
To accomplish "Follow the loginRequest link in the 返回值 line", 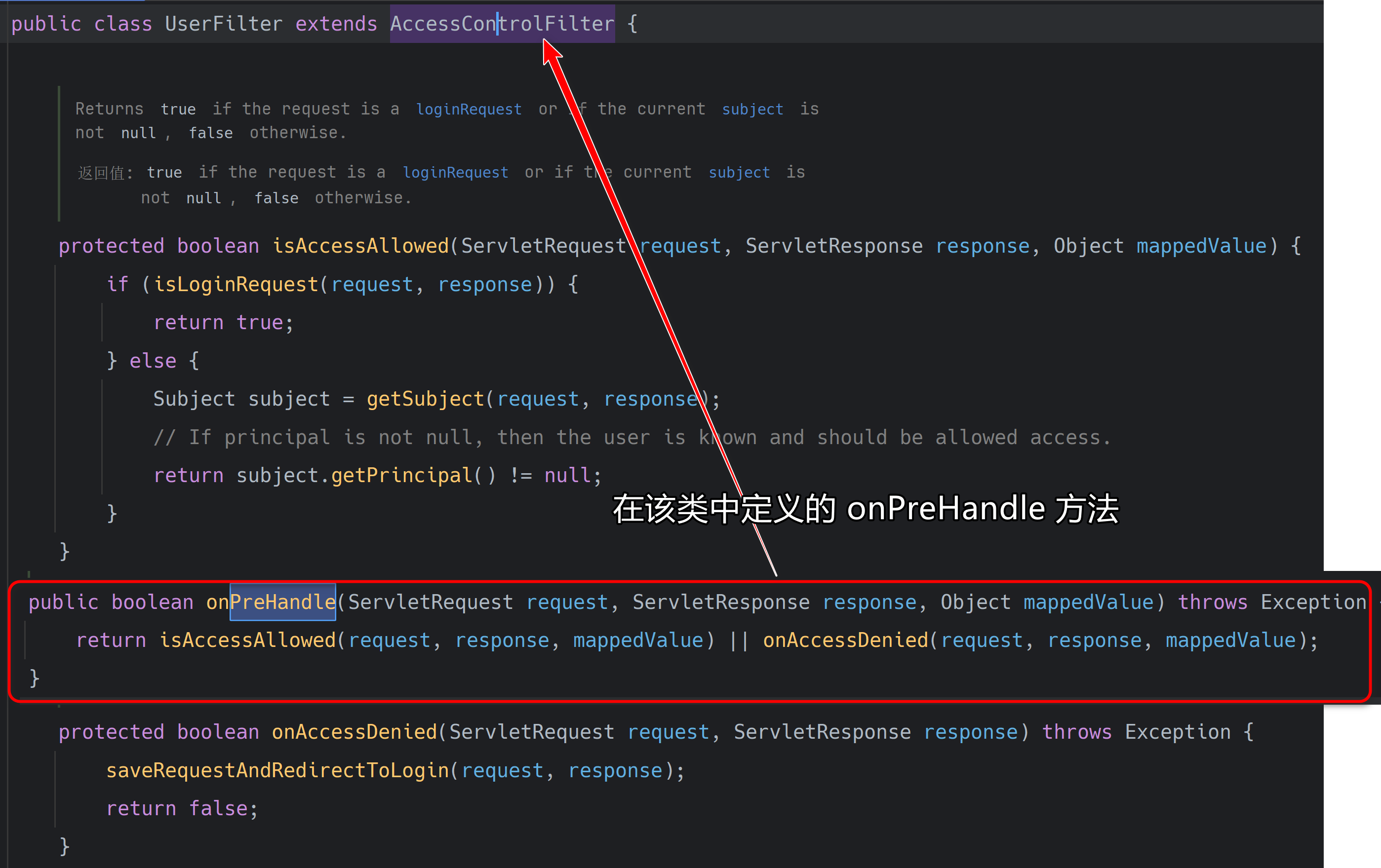I will (455, 172).
